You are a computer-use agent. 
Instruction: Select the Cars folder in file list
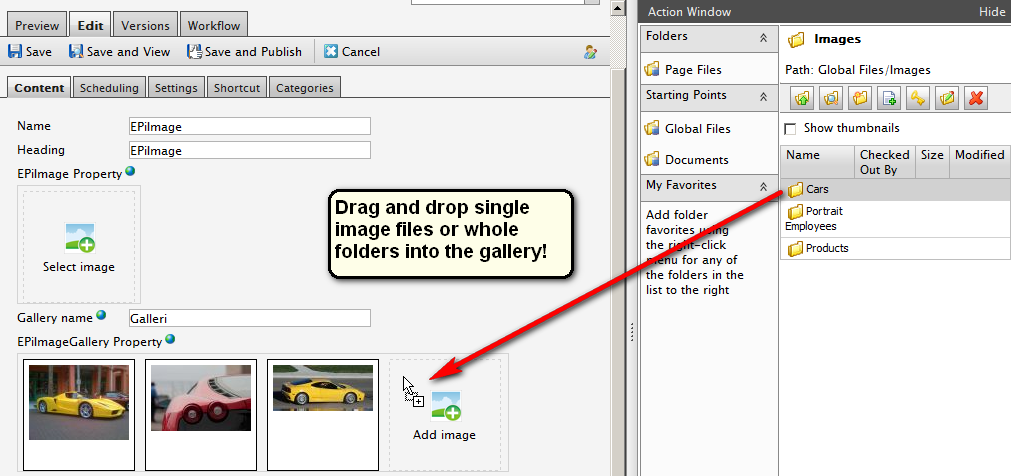point(816,189)
